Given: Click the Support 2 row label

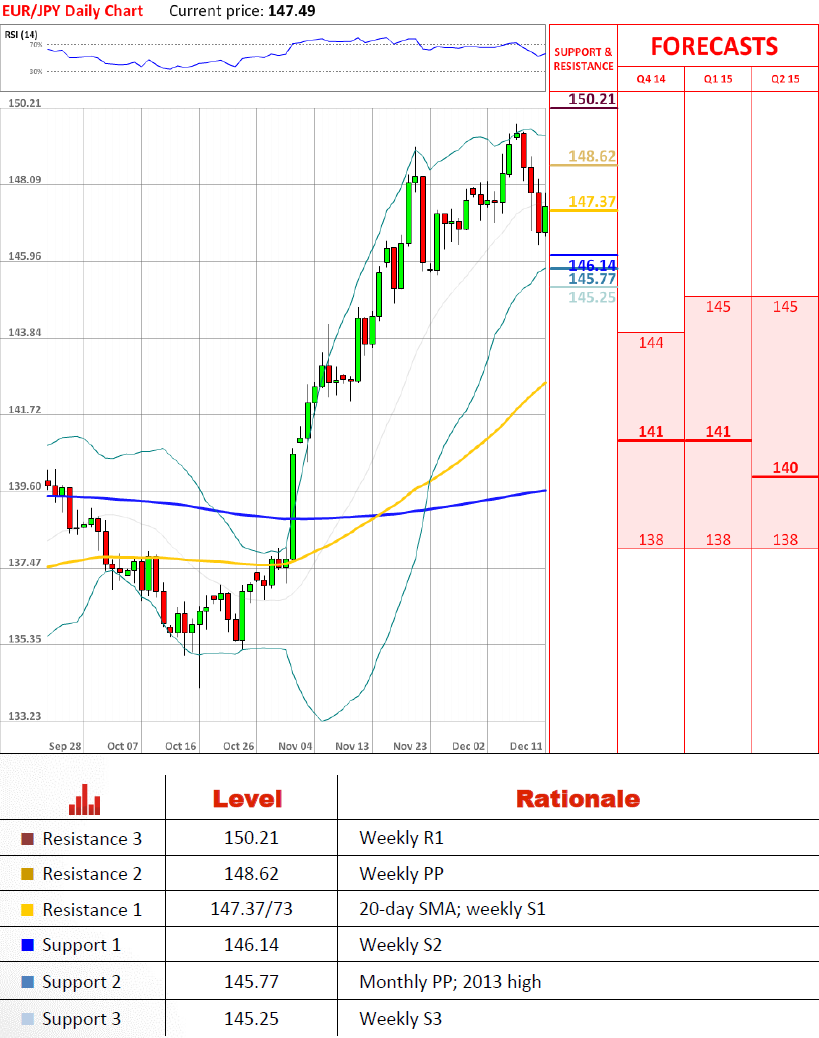Looking at the screenshot, I should tap(81, 982).
